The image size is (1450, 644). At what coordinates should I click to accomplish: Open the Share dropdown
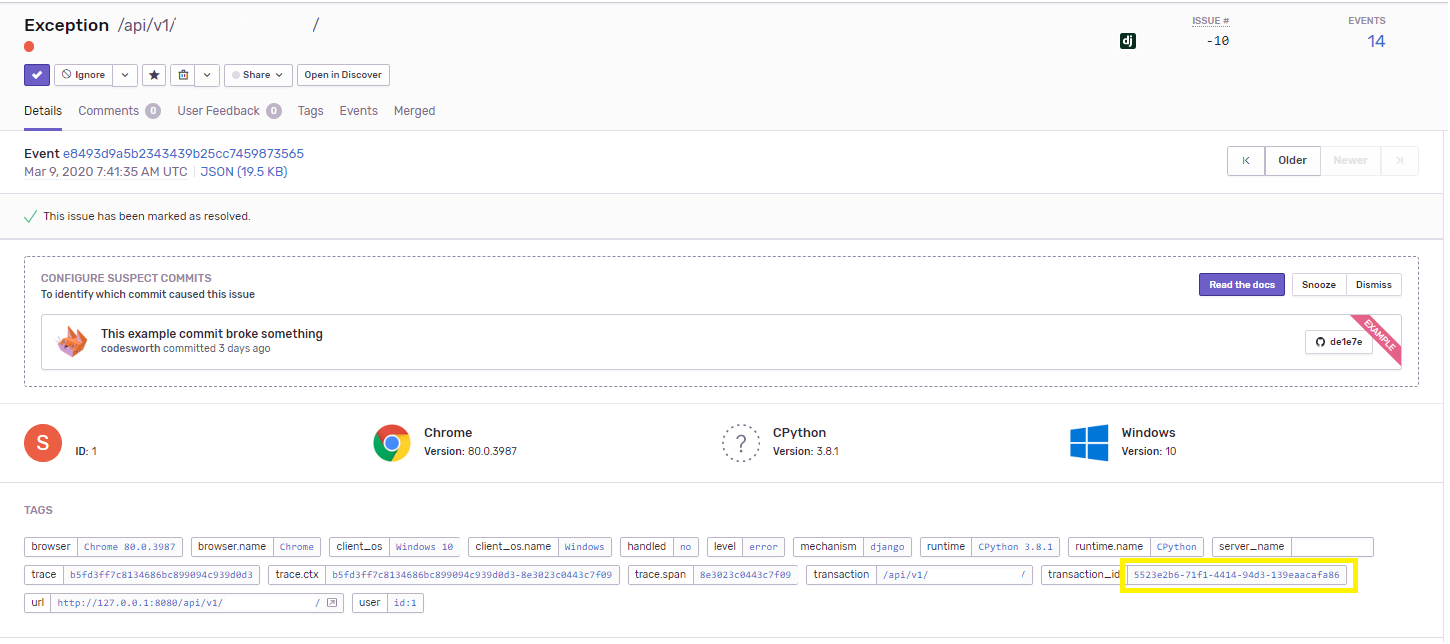[258, 75]
